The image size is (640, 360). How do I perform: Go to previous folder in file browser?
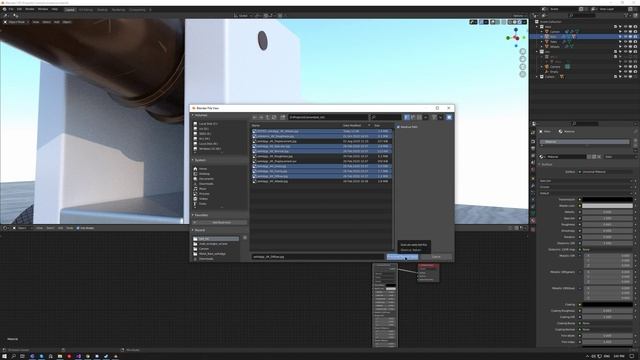pyautogui.click(x=255, y=117)
